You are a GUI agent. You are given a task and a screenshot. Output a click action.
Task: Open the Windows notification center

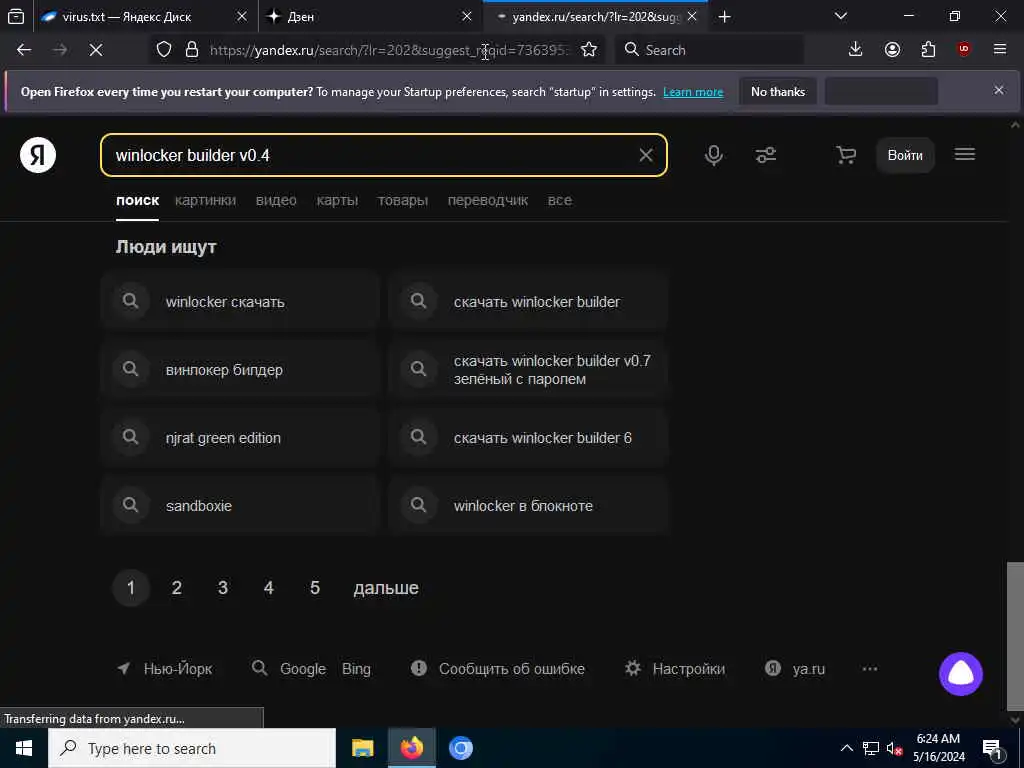[992, 749]
